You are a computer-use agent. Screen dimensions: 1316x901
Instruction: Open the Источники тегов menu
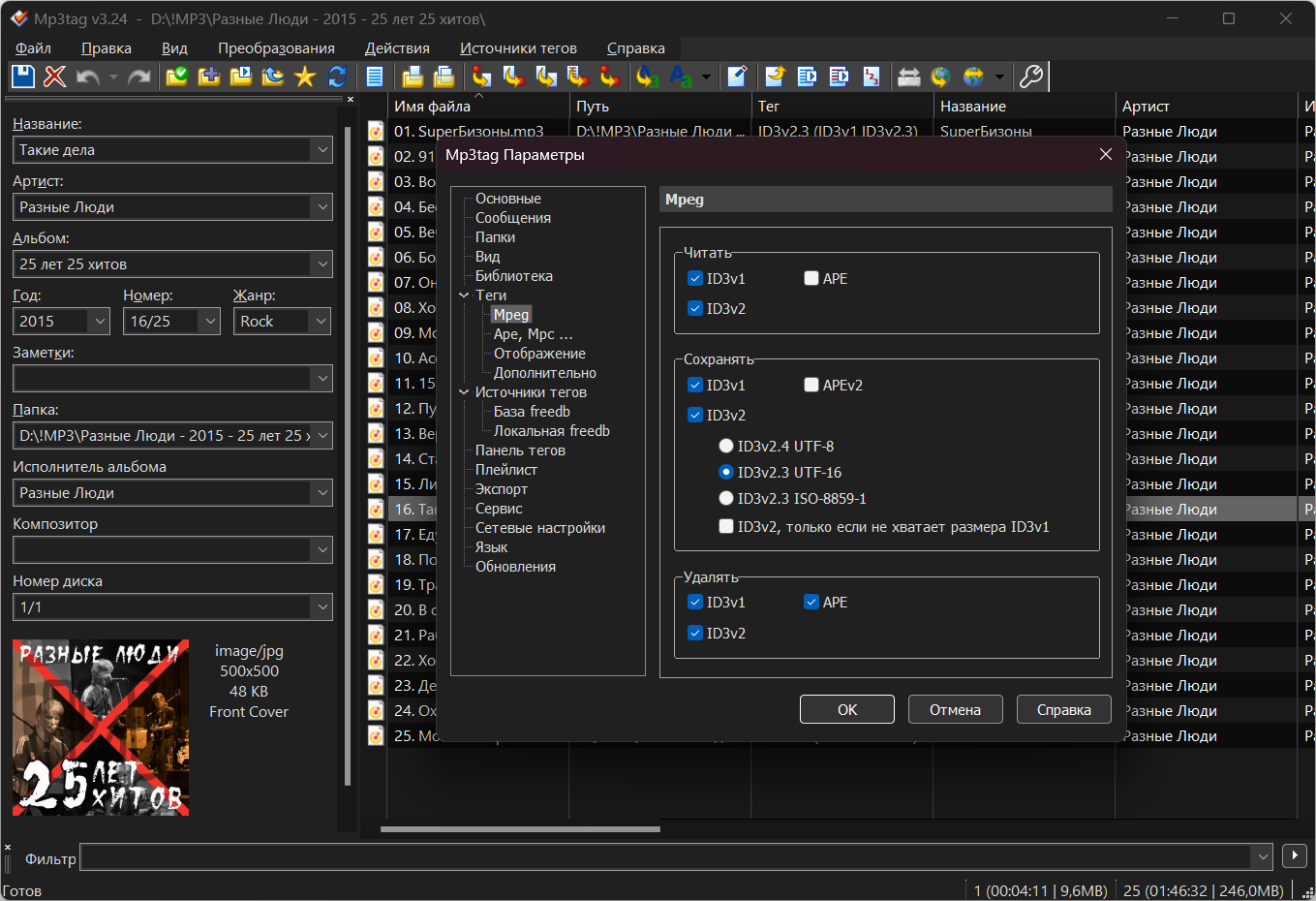tap(518, 47)
